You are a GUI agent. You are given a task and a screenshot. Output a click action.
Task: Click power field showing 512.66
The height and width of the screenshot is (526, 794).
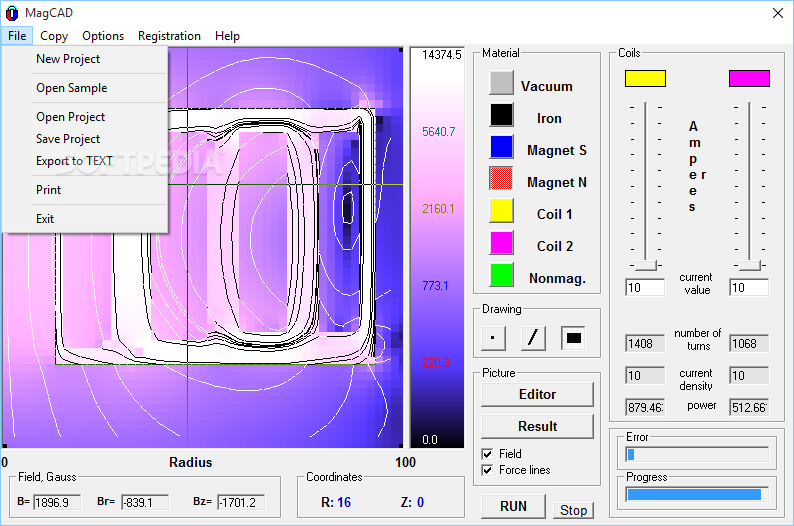coord(749,408)
